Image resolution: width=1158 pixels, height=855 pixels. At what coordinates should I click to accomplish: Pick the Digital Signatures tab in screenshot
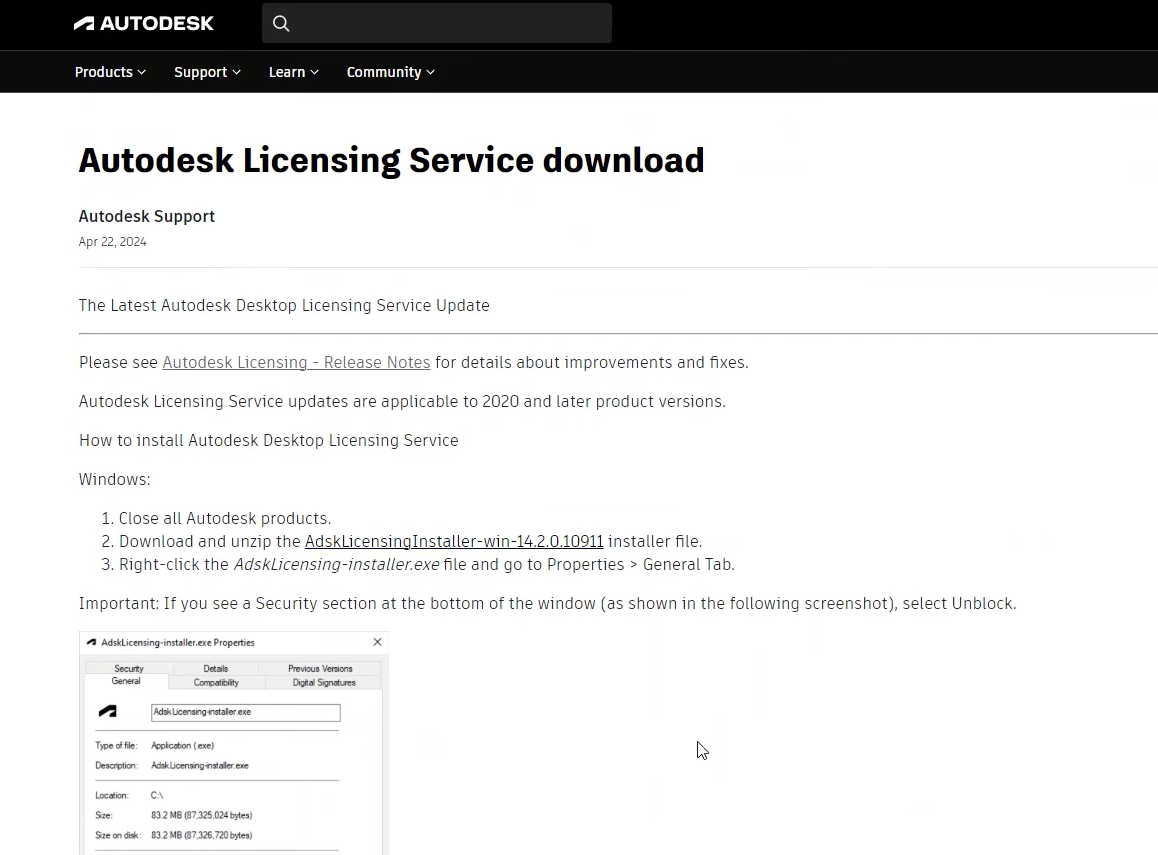click(324, 682)
